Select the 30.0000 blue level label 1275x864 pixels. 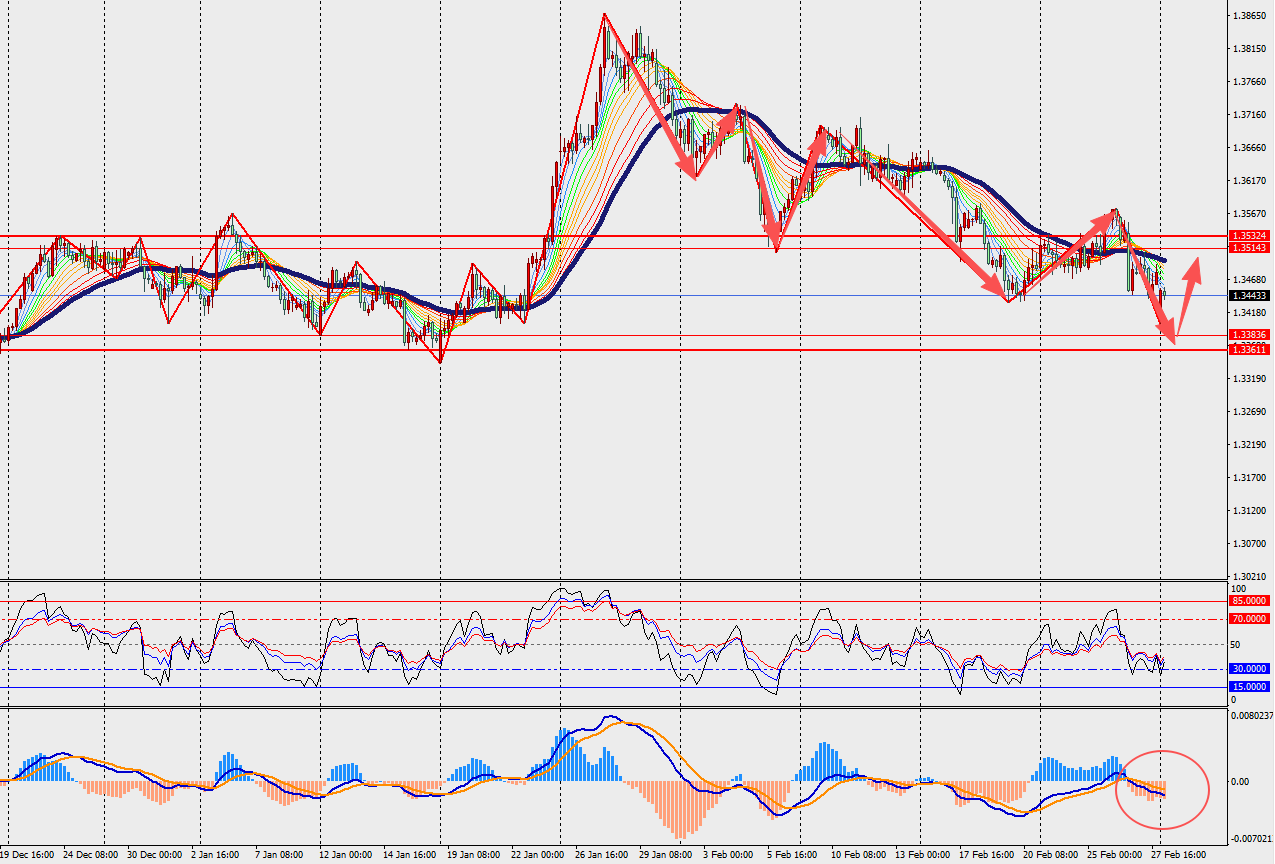(1250, 669)
